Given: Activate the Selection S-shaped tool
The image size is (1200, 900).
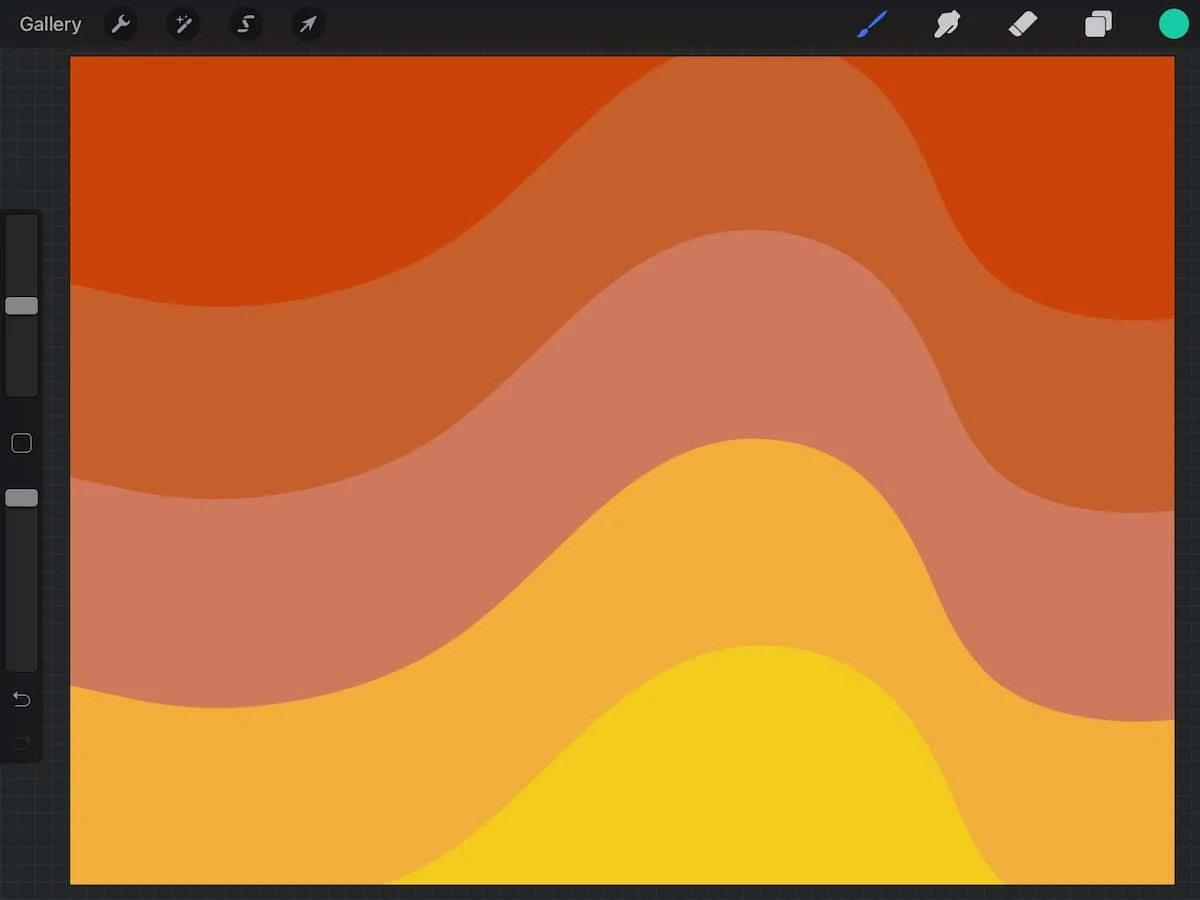Looking at the screenshot, I should (x=246, y=24).
